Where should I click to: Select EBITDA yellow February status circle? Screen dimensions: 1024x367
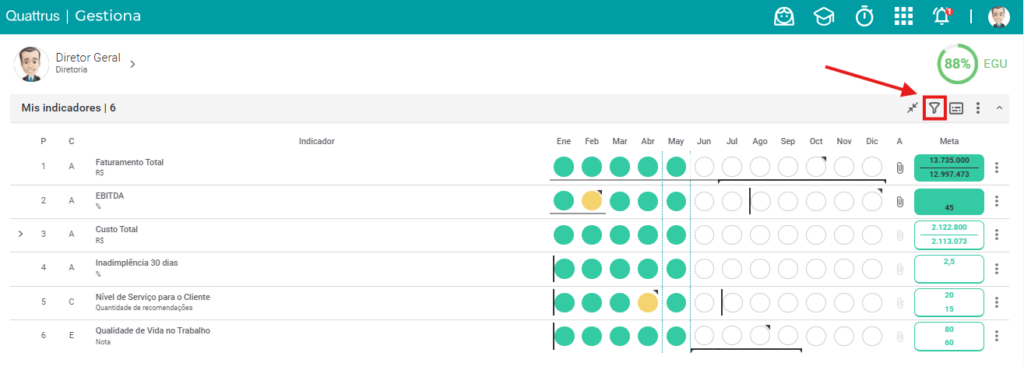coord(592,200)
